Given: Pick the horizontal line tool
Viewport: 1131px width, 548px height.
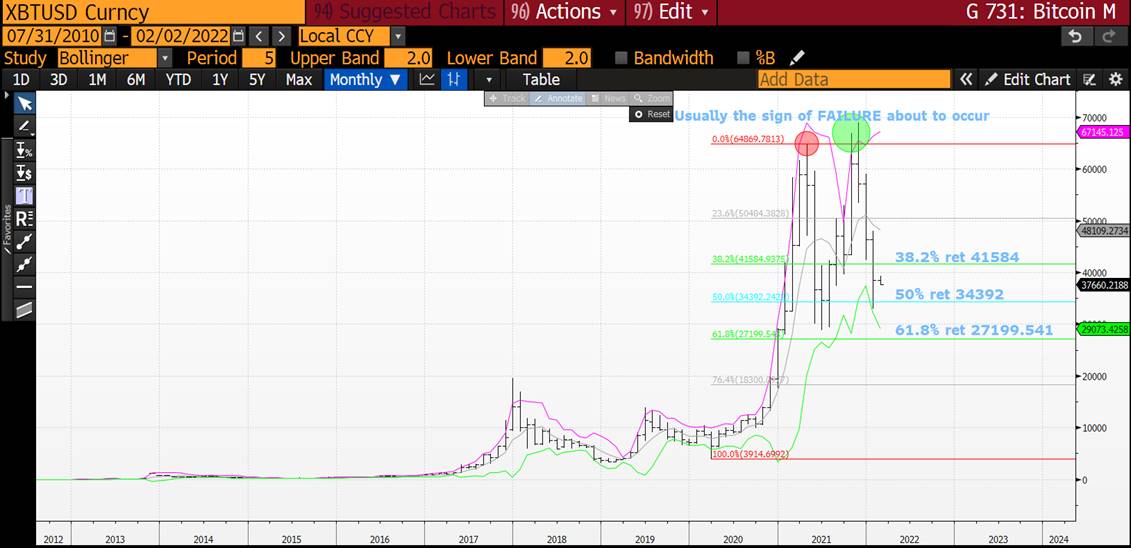Looking at the screenshot, I should (x=25, y=287).
